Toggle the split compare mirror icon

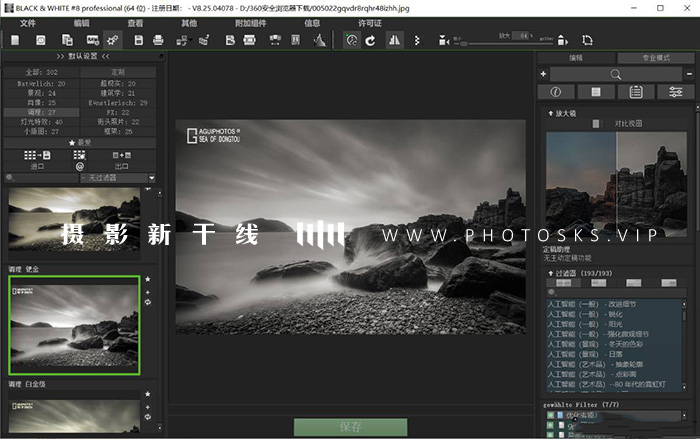tap(395, 41)
